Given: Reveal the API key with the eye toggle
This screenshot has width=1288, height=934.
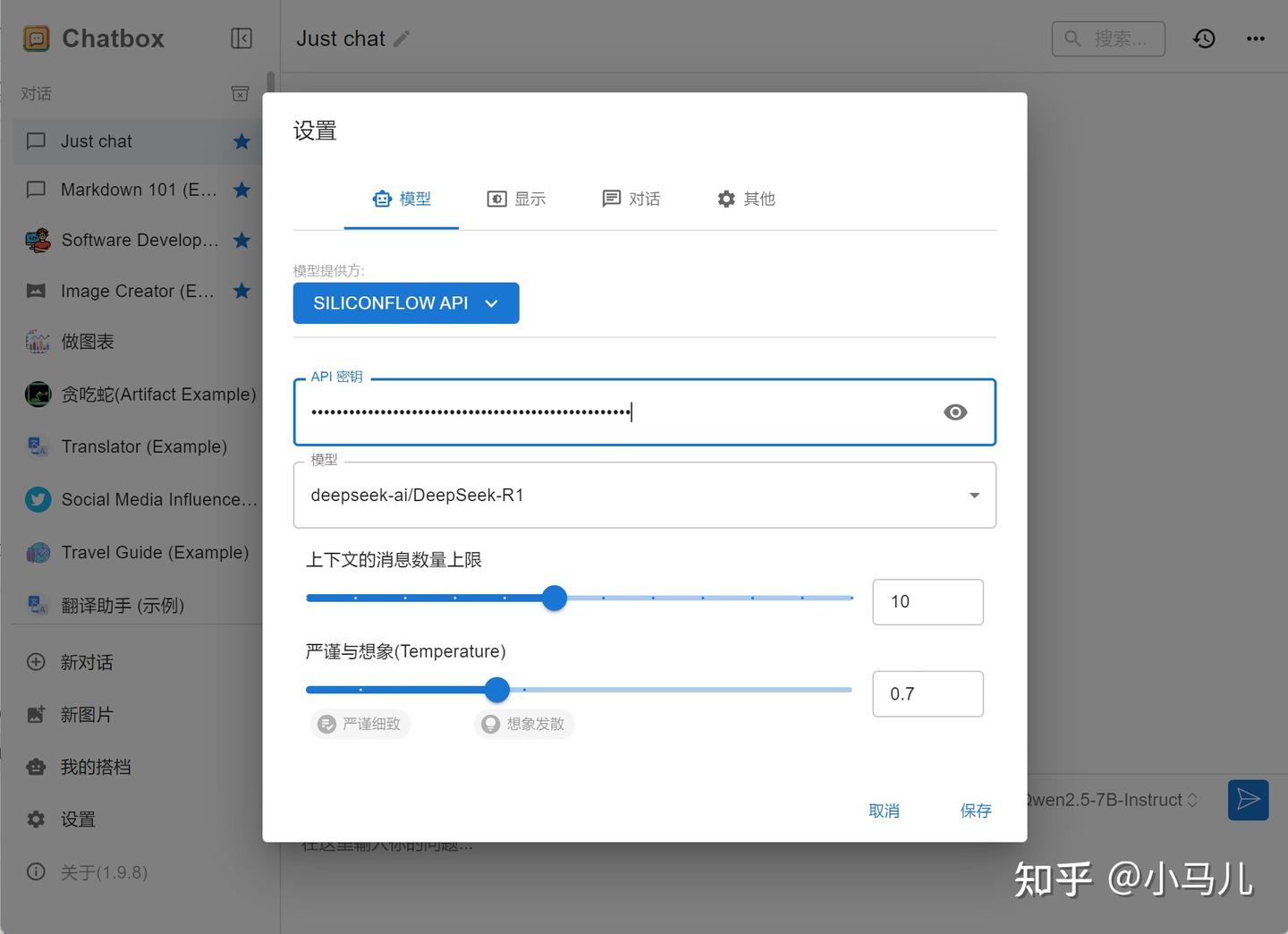Looking at the screenshot, I should coord(954,412).
